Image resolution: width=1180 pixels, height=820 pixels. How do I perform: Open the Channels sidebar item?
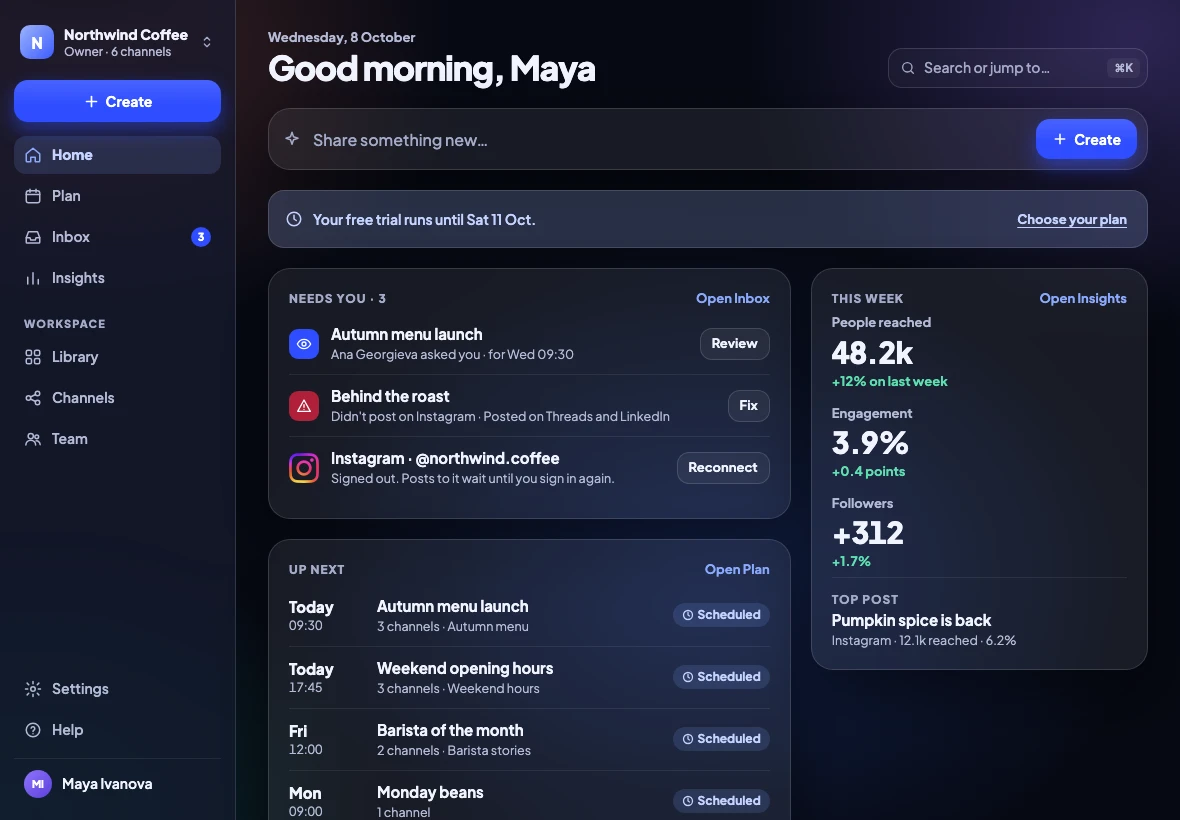[x=117, y=398]
